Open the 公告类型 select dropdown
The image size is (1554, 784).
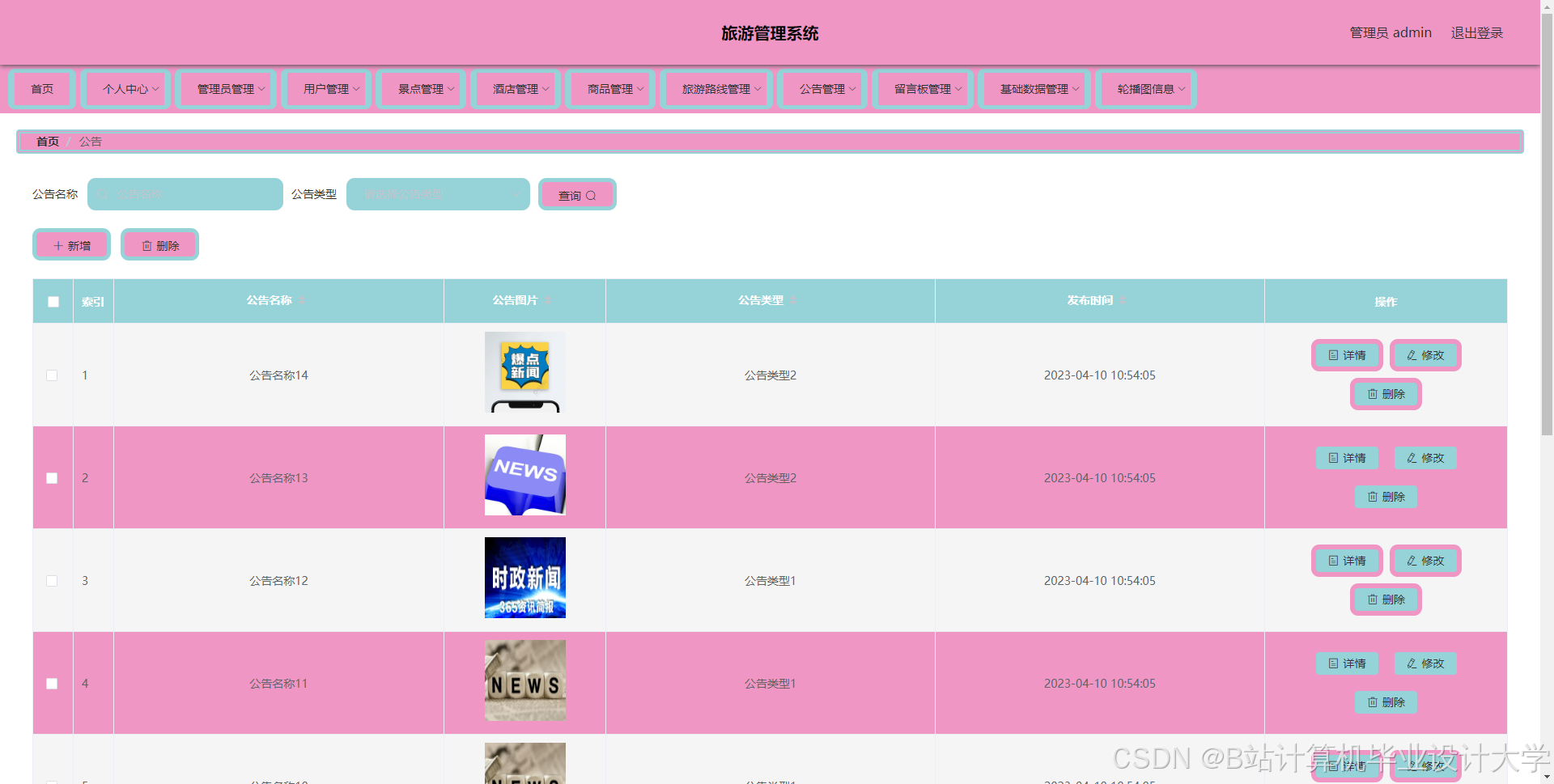click(x=438, y=194)
